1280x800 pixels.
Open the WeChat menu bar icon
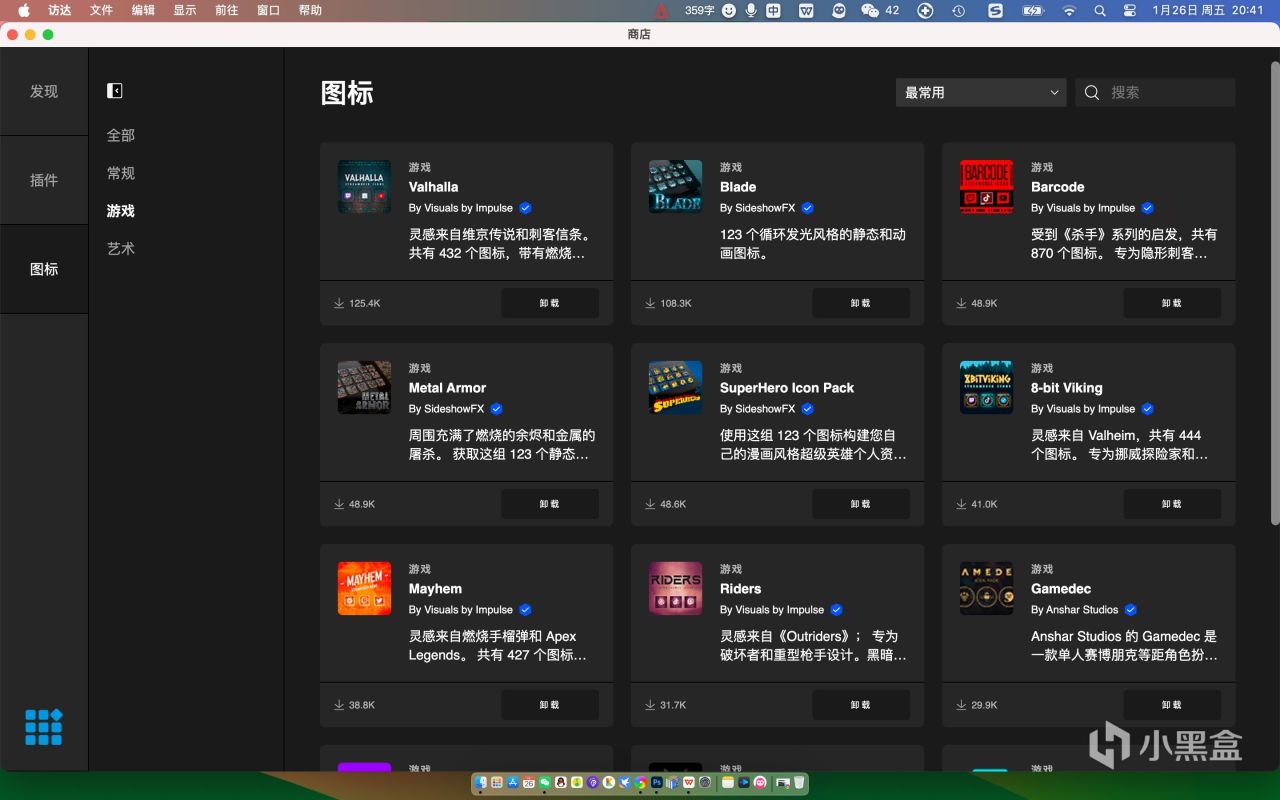[x=869, y=10]
